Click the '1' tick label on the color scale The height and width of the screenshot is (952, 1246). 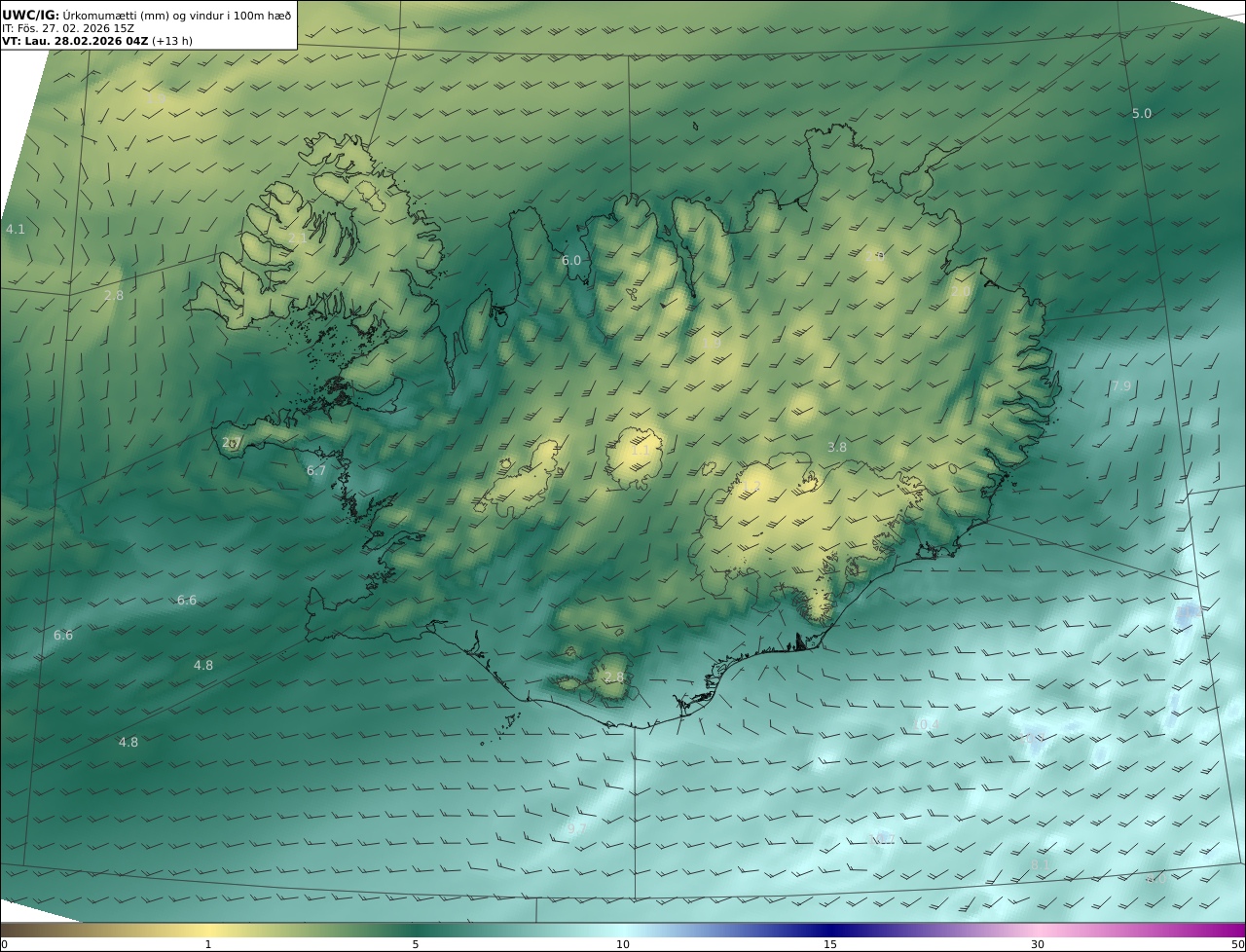(x=207, y=944)
